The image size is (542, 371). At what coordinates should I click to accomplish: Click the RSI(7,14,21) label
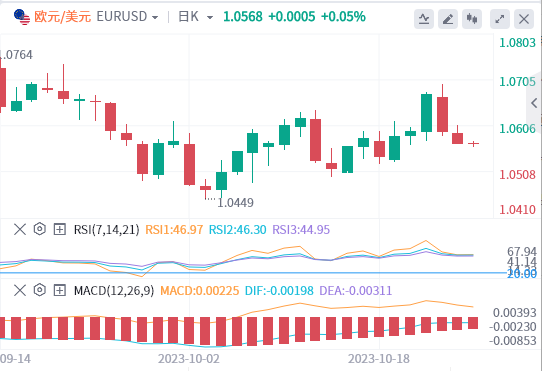pos(106,230)
